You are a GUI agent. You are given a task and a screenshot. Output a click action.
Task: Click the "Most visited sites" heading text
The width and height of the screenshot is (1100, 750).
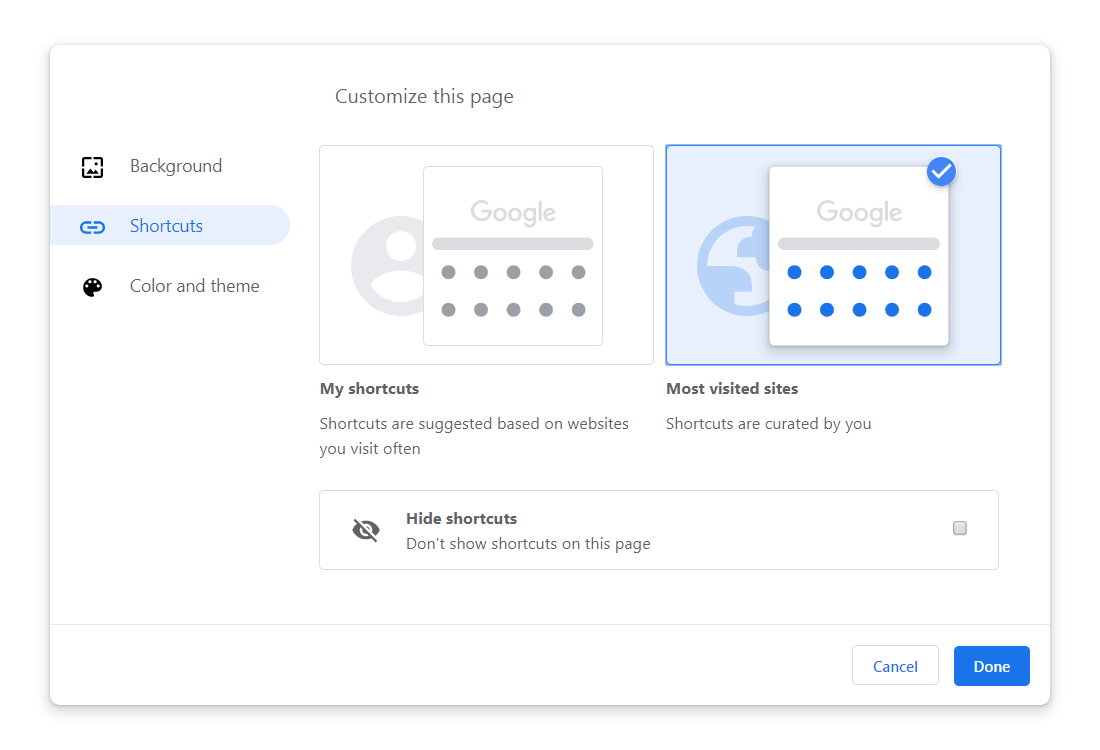(732, 388)
